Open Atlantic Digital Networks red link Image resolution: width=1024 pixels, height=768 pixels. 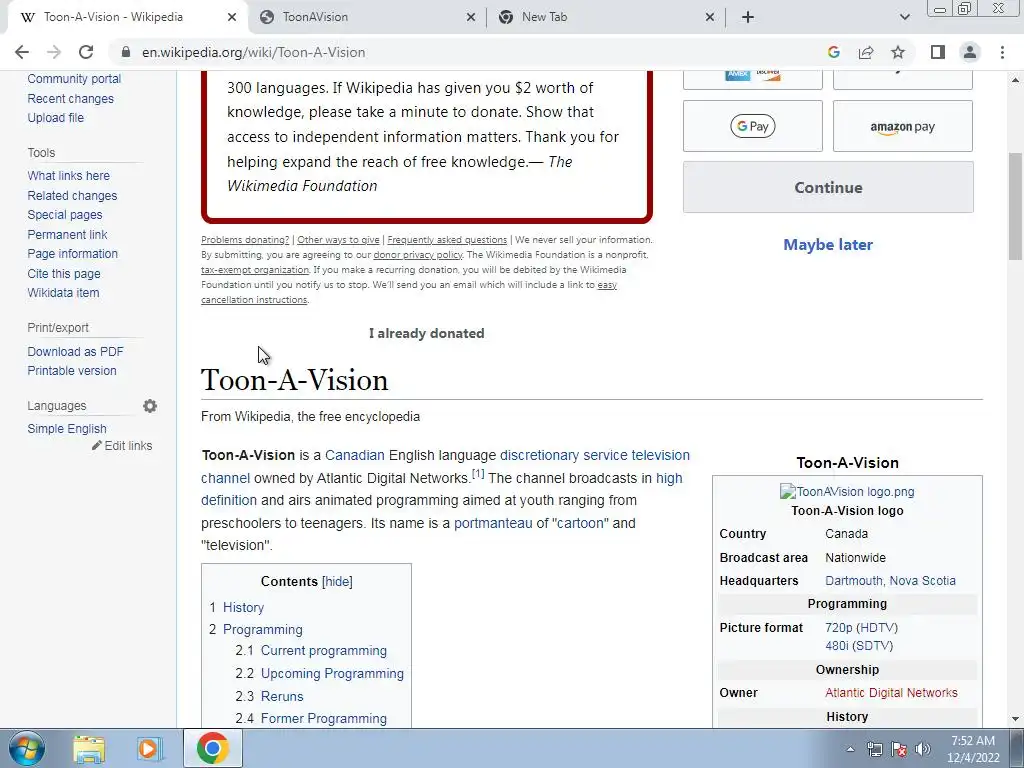[x=891, y=693]
